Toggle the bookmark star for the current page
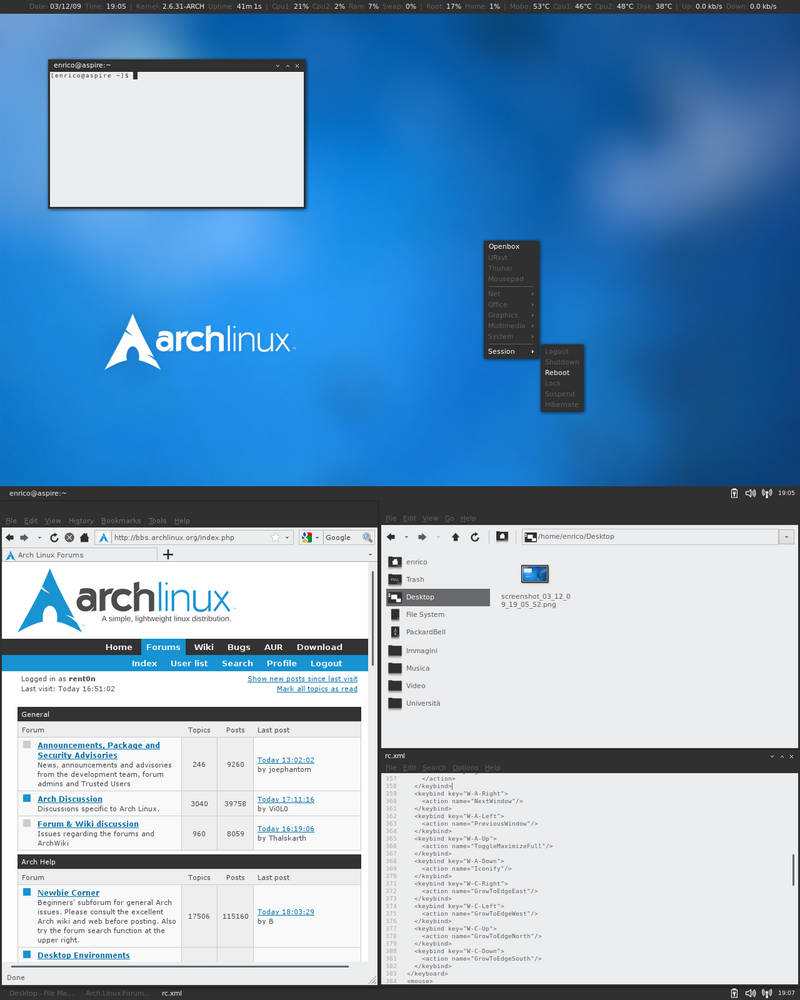Viewport: 800px width, 1000px height. tap(274, 537)
